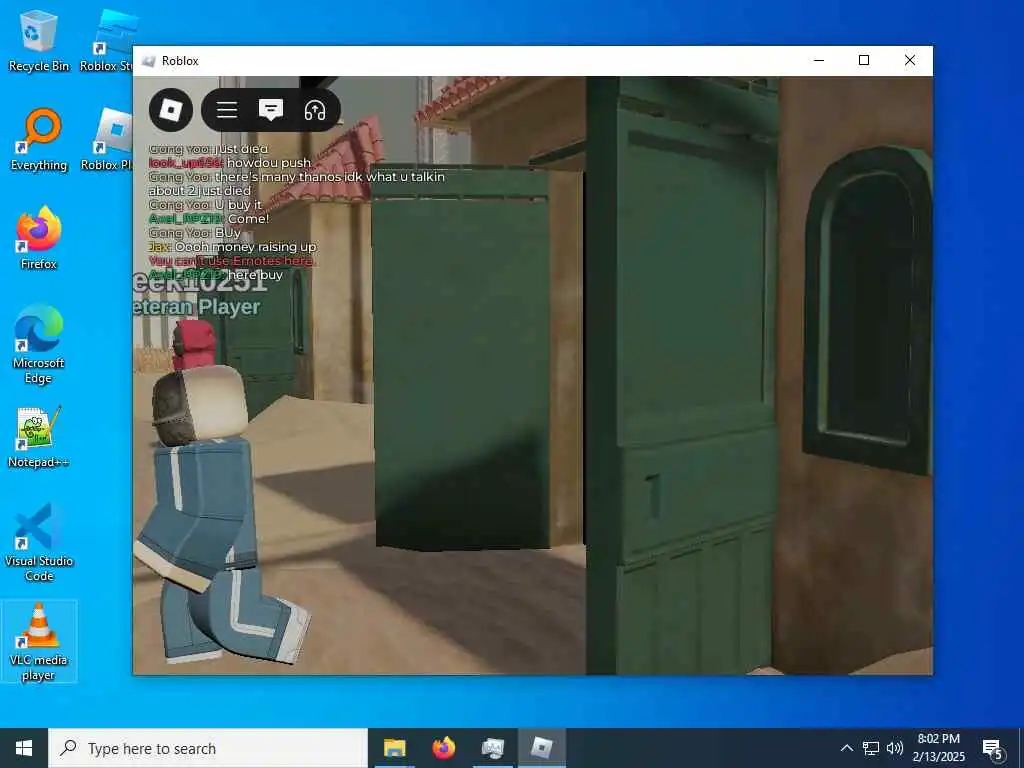Open Microsoft Edge desktop shortcut
The image size is (1024, 768).
click(39, 345)
